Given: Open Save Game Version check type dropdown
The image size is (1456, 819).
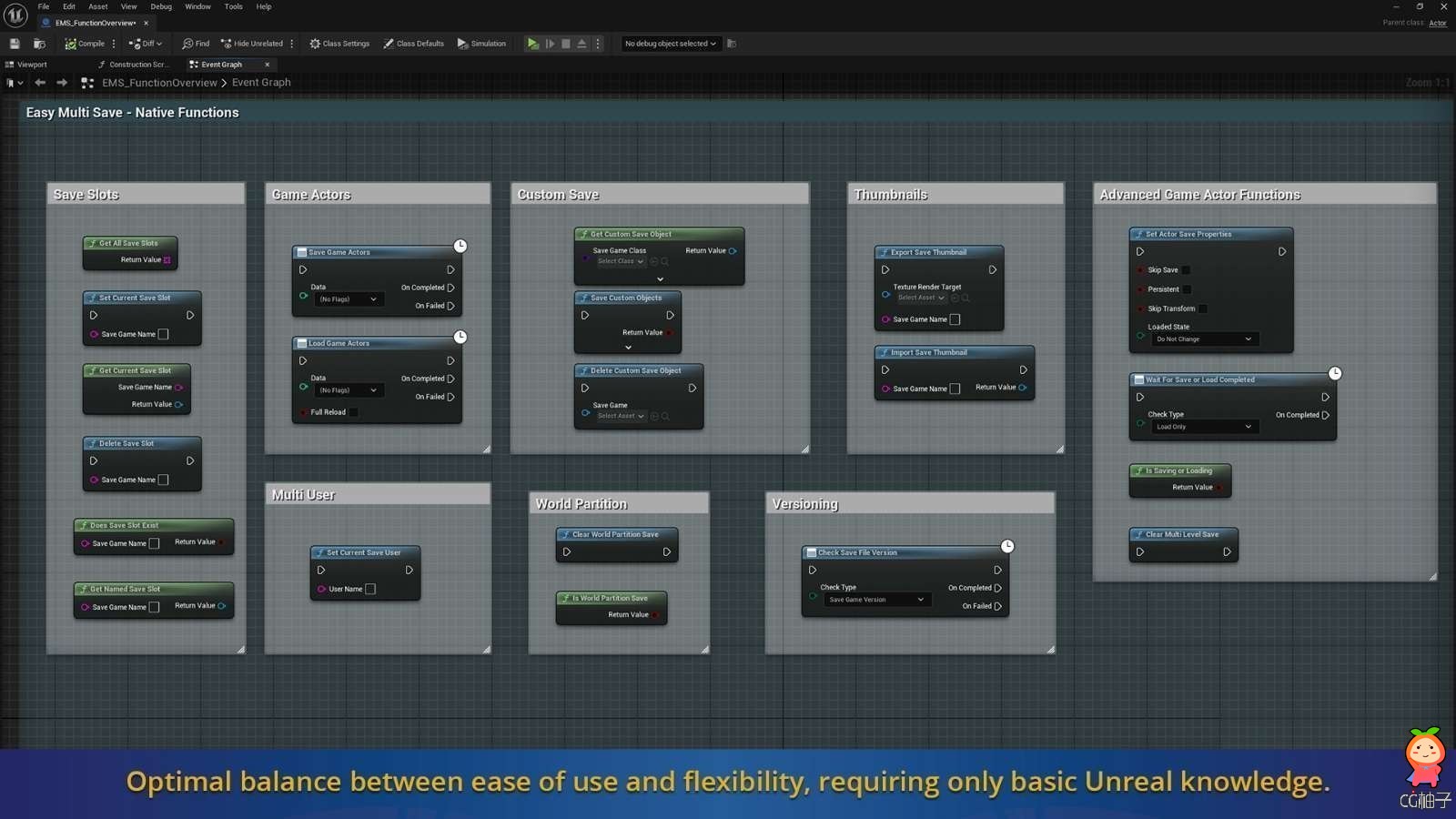Looking at the screenshot, I should click(877, 600).
